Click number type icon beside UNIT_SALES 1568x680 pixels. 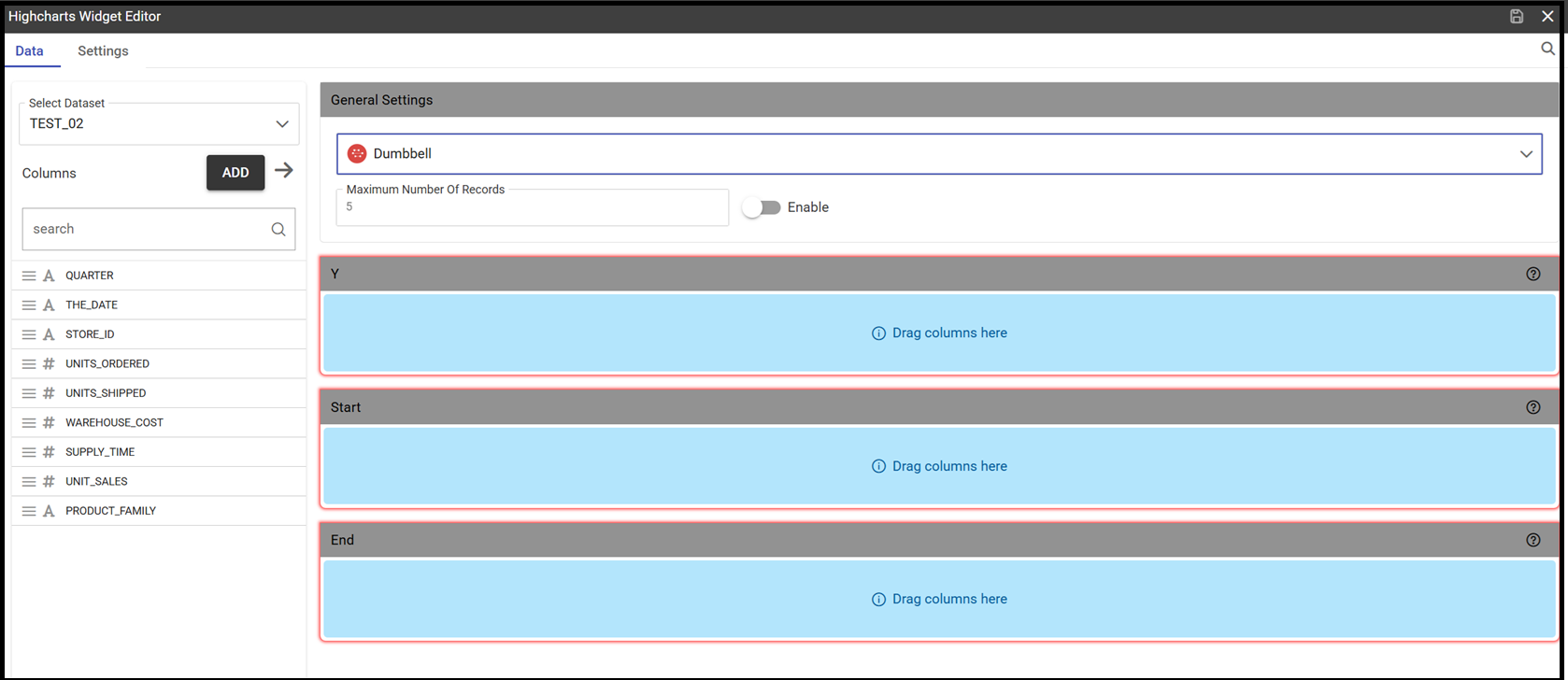point(50,482)
